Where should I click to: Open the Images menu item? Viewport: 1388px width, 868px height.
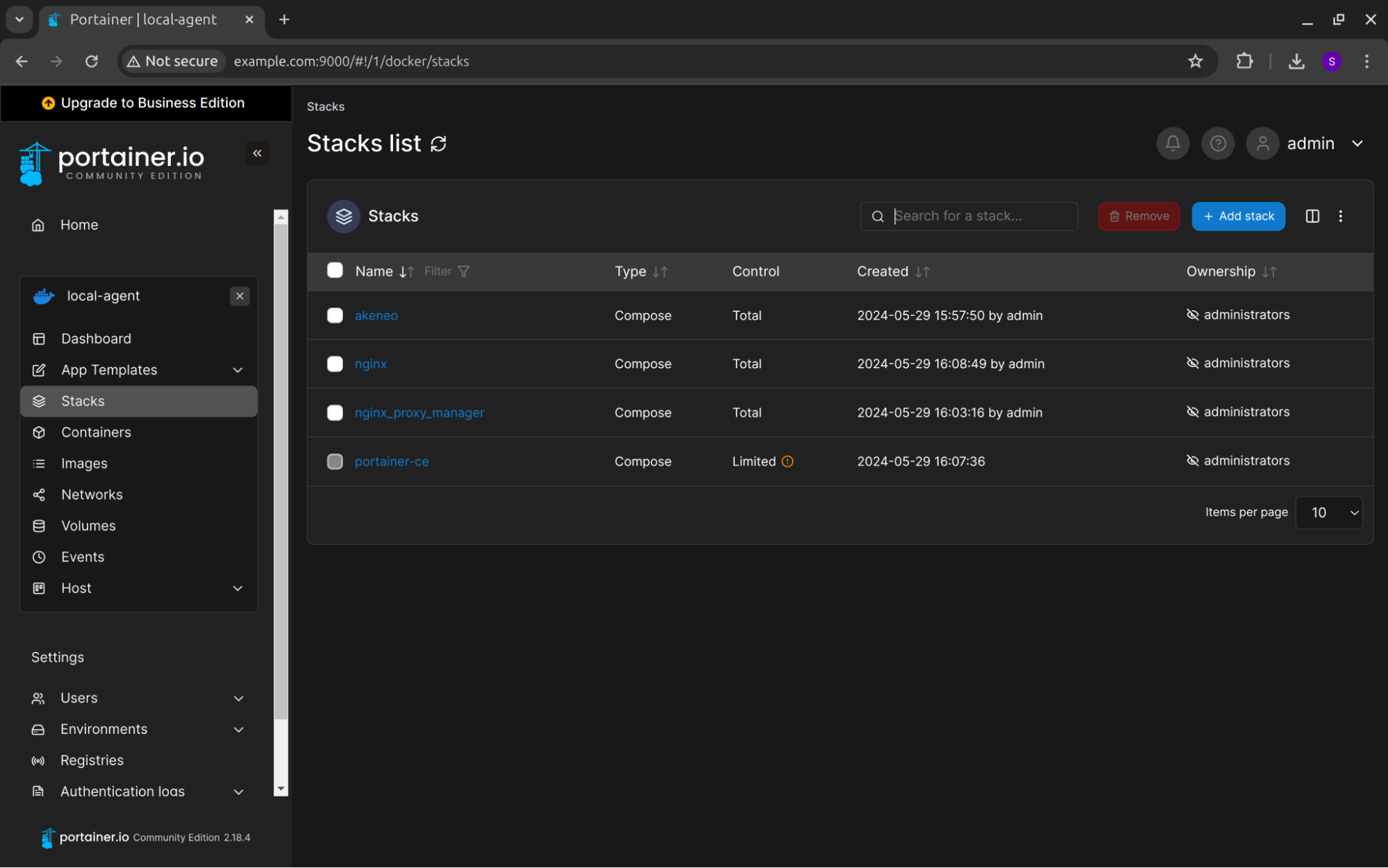tap(139, 464)
